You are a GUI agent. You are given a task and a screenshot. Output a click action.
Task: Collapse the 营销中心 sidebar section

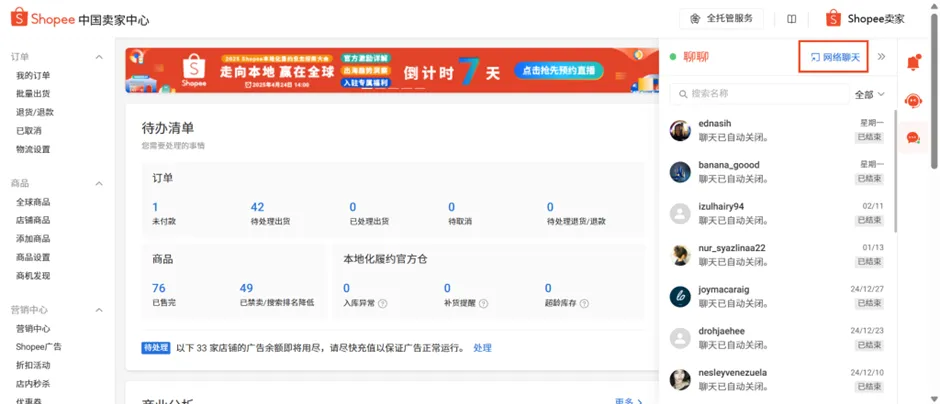[x=100, y=310]
